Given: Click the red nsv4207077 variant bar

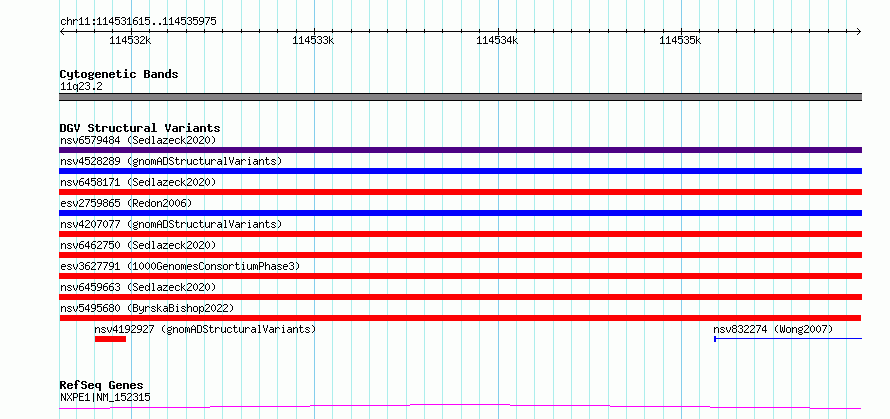Looking at the screenshot, I should [x=460, y=234].
